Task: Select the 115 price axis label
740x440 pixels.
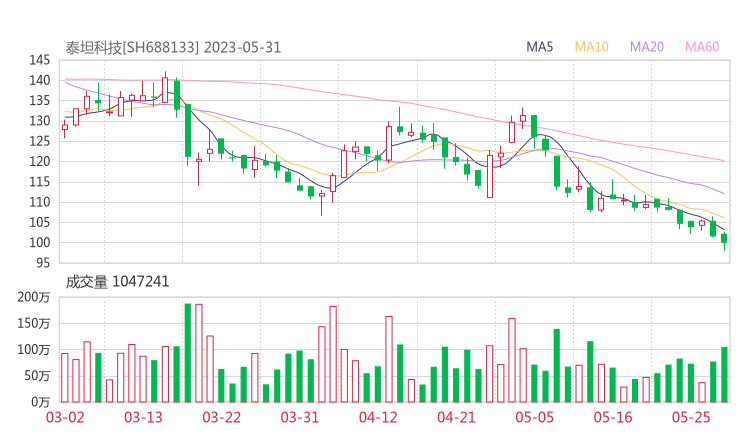Action: click(40, 182)
